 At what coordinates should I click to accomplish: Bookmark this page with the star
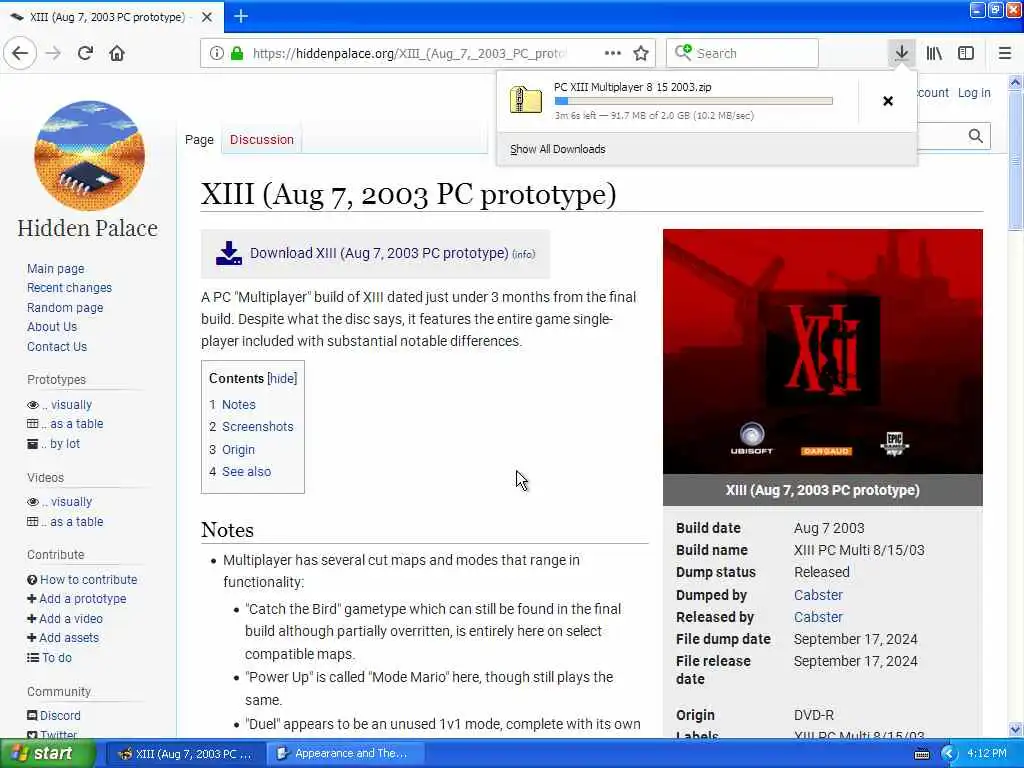641,53
